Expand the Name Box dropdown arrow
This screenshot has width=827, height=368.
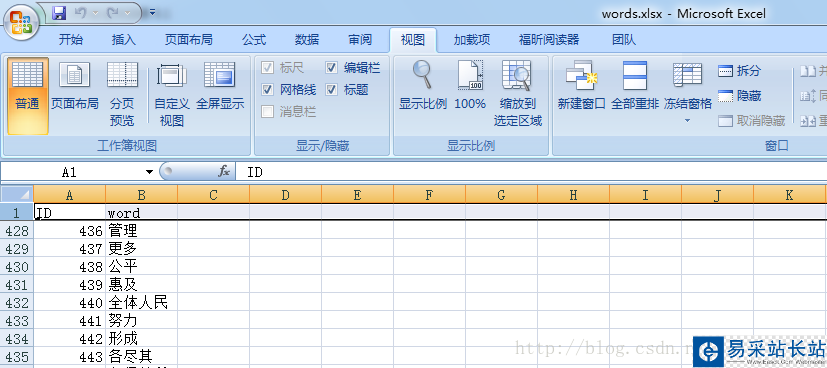point(149,172)
